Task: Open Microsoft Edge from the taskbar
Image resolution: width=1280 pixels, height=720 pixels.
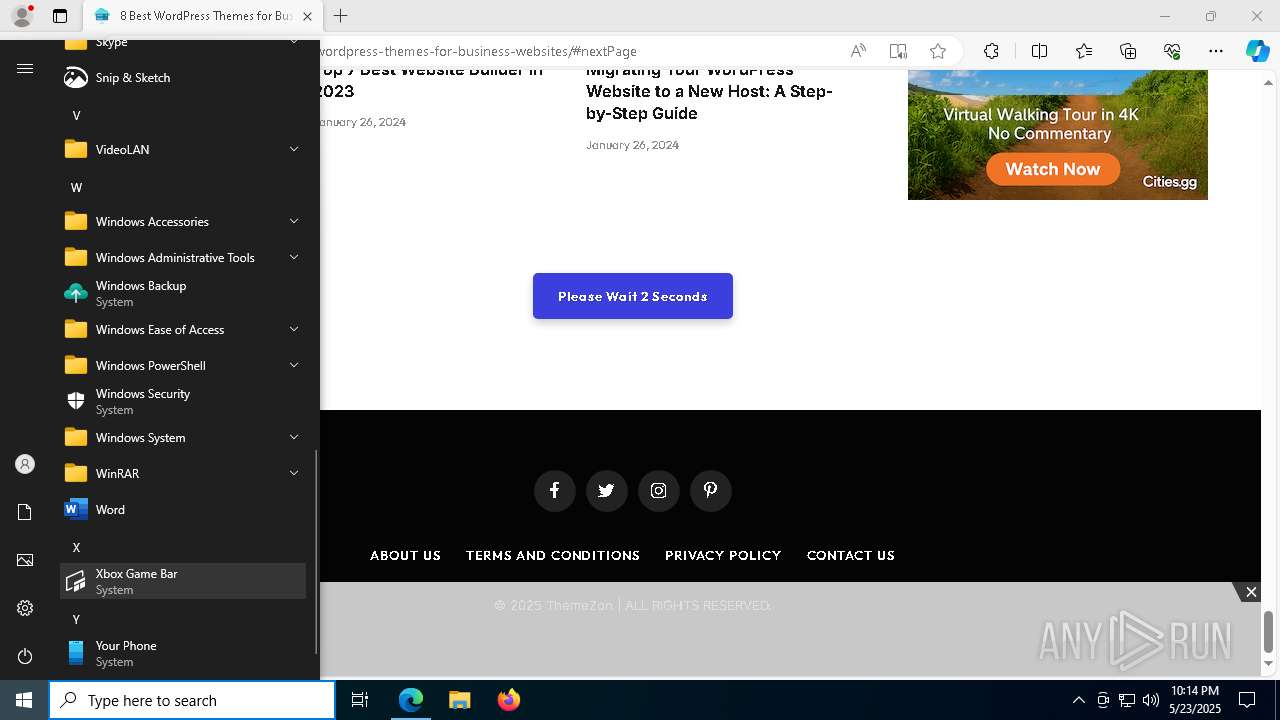Action: click(411, 700)
